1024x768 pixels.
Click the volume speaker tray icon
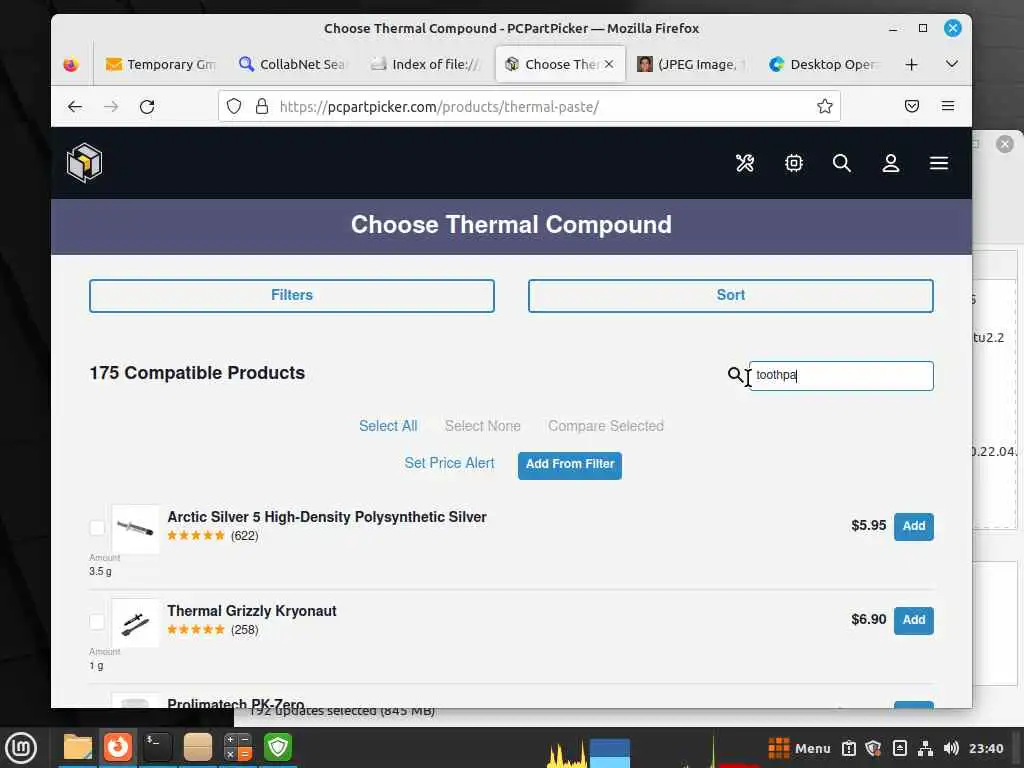click(951, 748)
